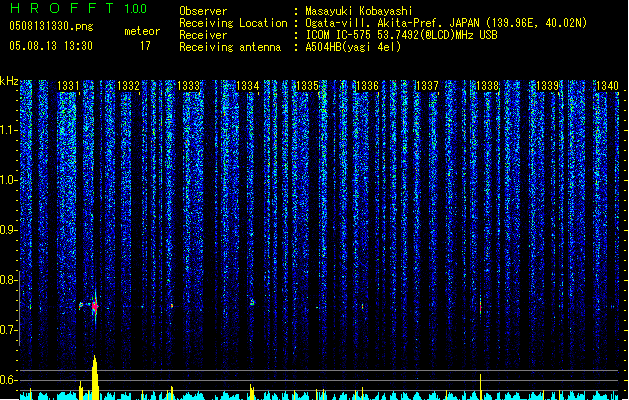Click the ICOM IC-575 receiver value
The width and height of the screenshot is (629, 400).
[401, 35]
